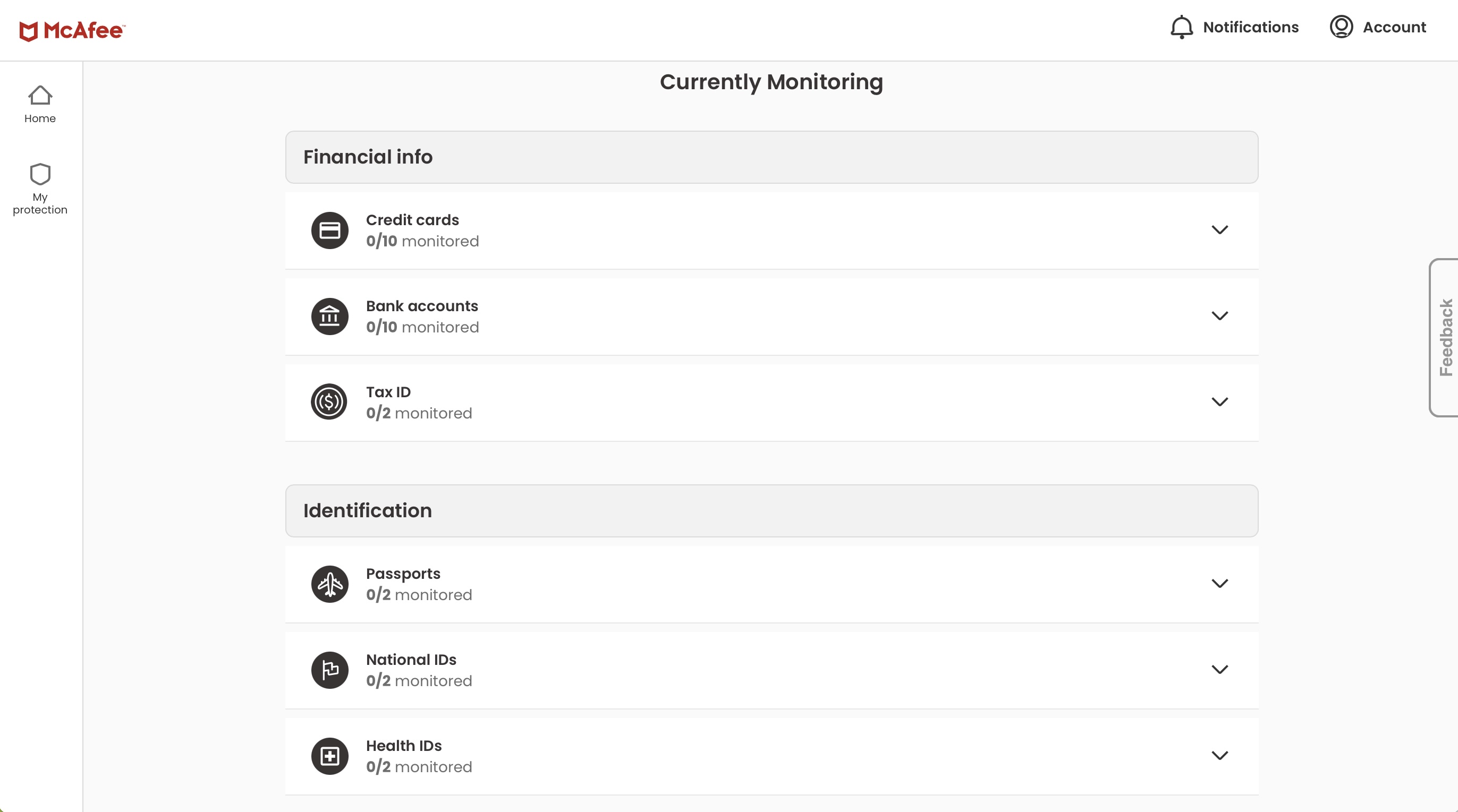Open the Notifications bell icon
Image resolution: width=1458 pixels, height=812 pixels.
1181,27
